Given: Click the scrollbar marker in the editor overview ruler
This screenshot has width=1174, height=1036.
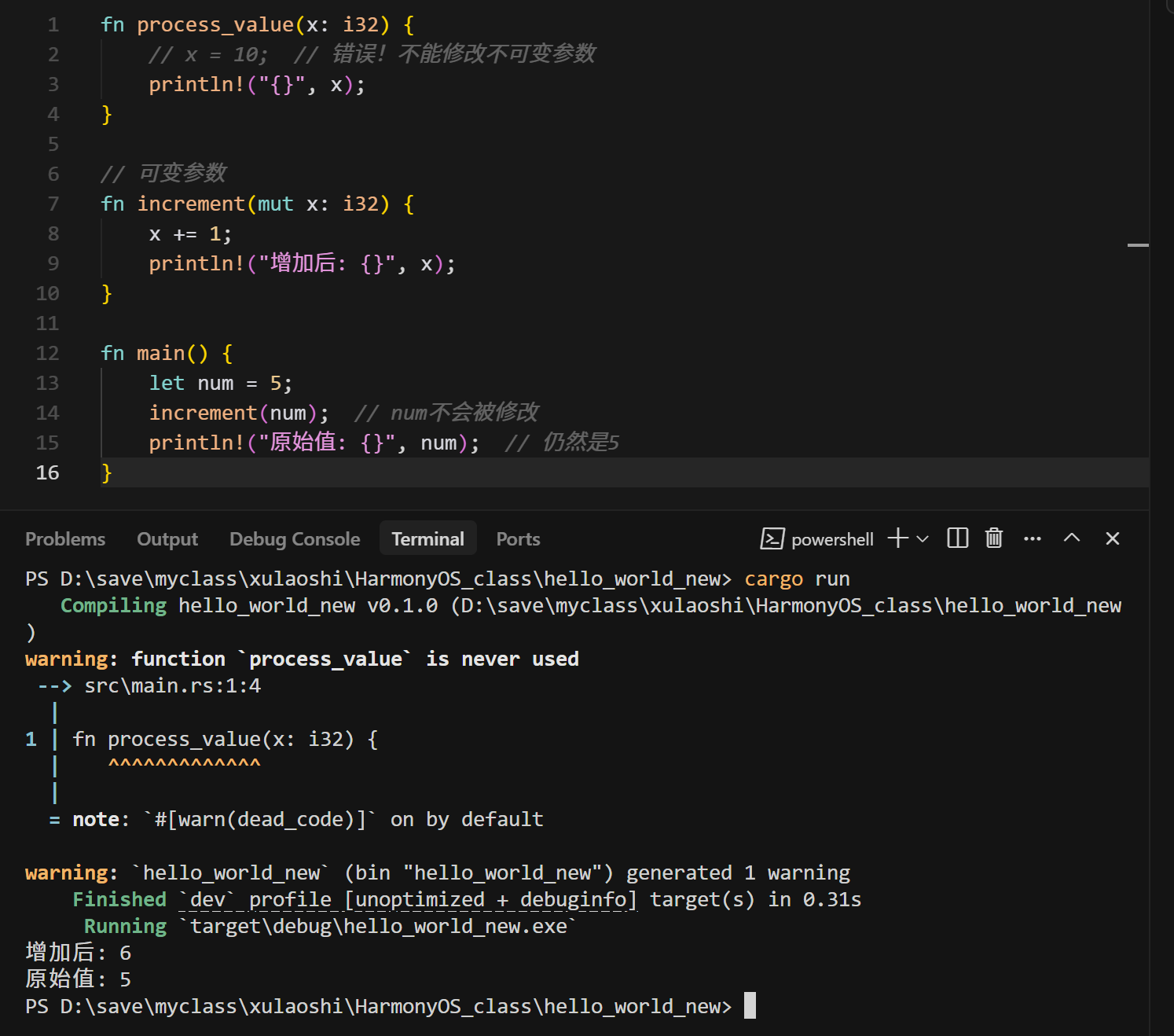Looking at the screenshot, I should pos(1138,245).
